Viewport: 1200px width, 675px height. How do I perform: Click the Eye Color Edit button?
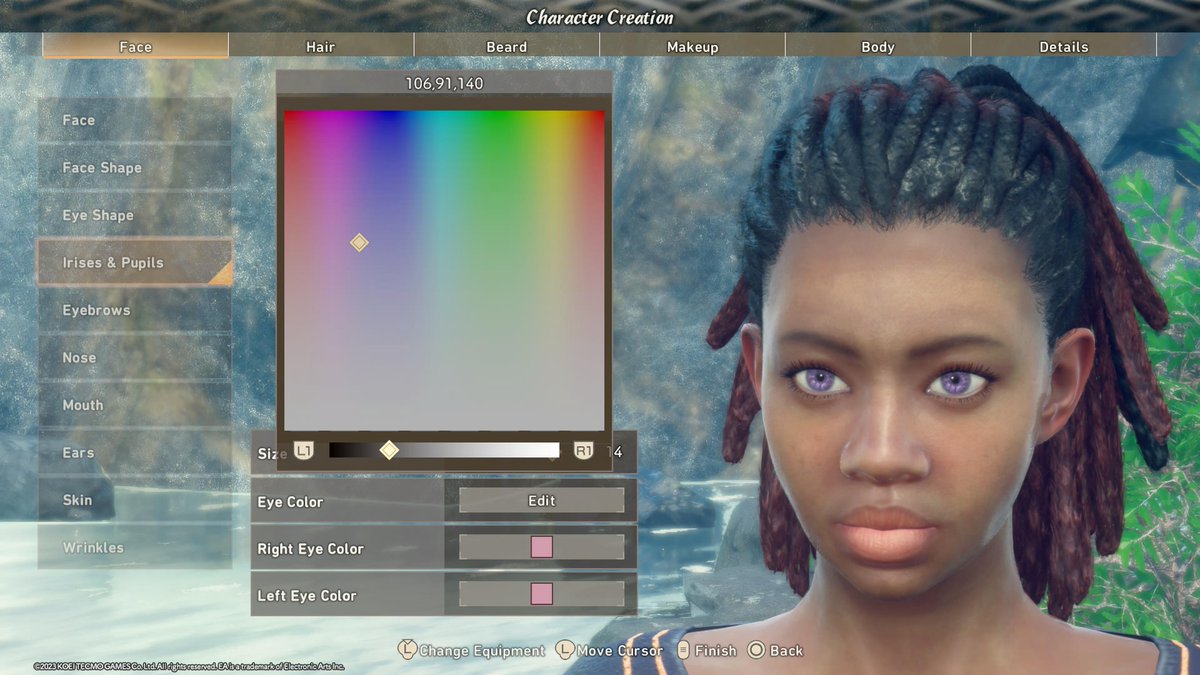(542, 500)
